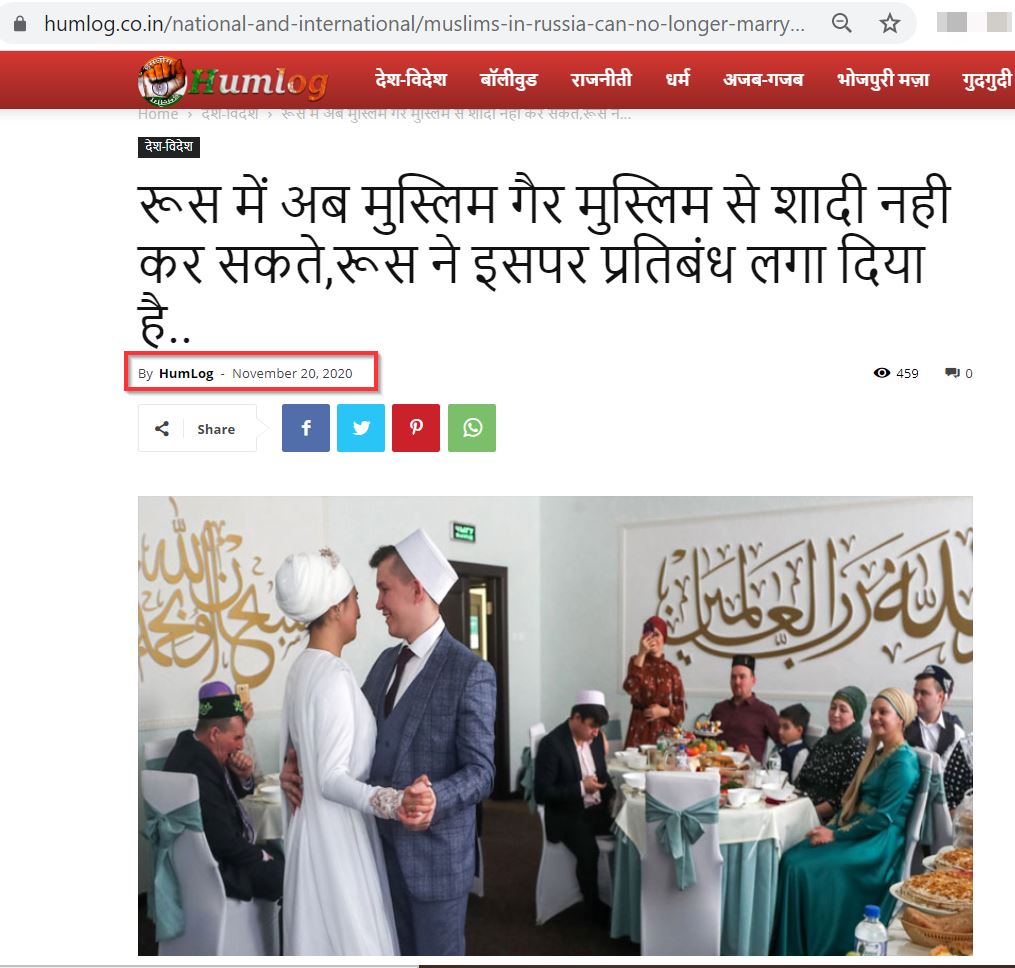Click the black देश-विदेश category tag

[x=169, y=147]
